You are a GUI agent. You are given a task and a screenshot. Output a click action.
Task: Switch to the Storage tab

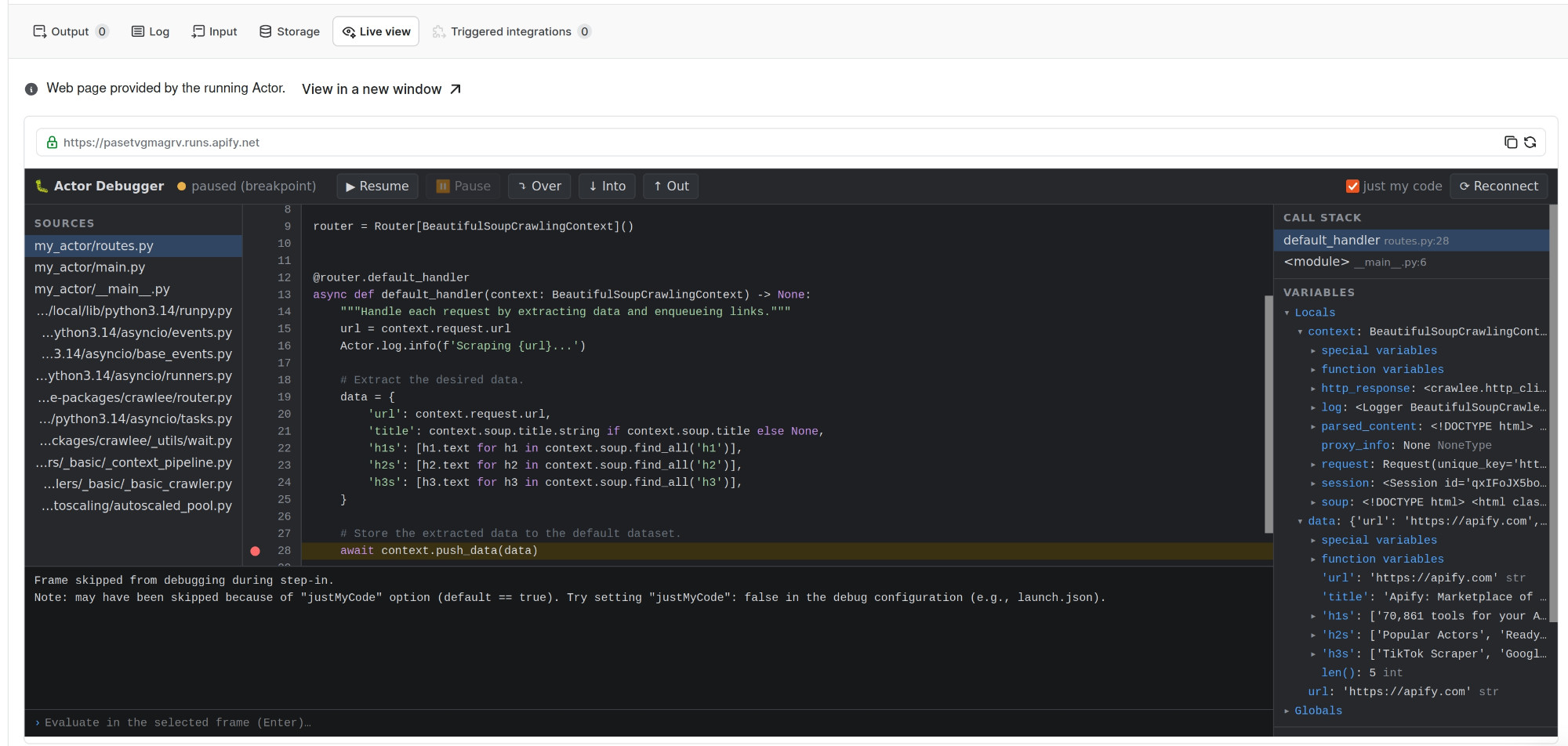click(289, 31)
